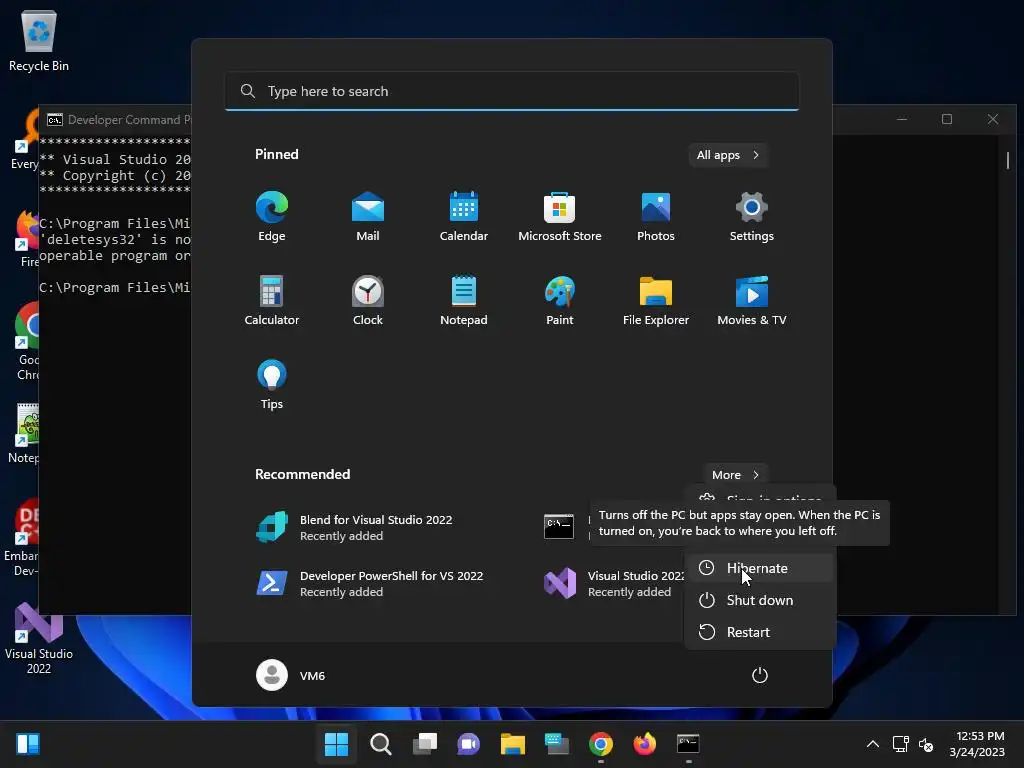
Task: Choose Shut down in the power menu
Action: point(759,600)
